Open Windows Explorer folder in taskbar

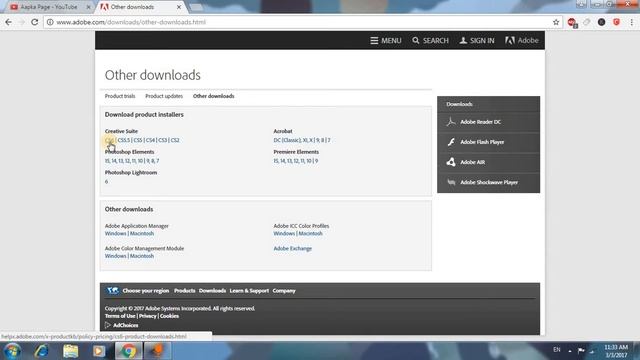tap(70, 351)
